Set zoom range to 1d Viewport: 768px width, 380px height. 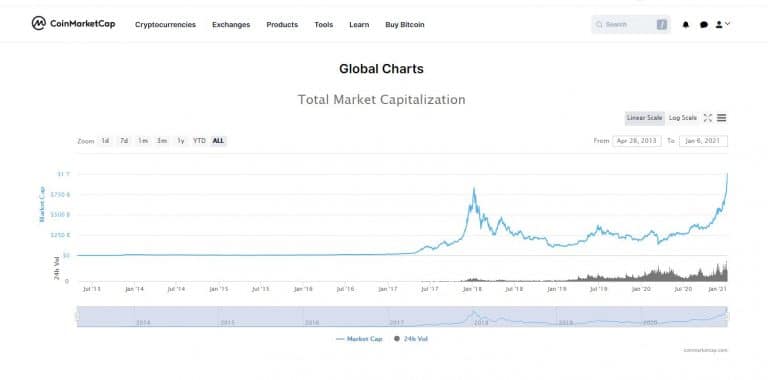(105, 141)
